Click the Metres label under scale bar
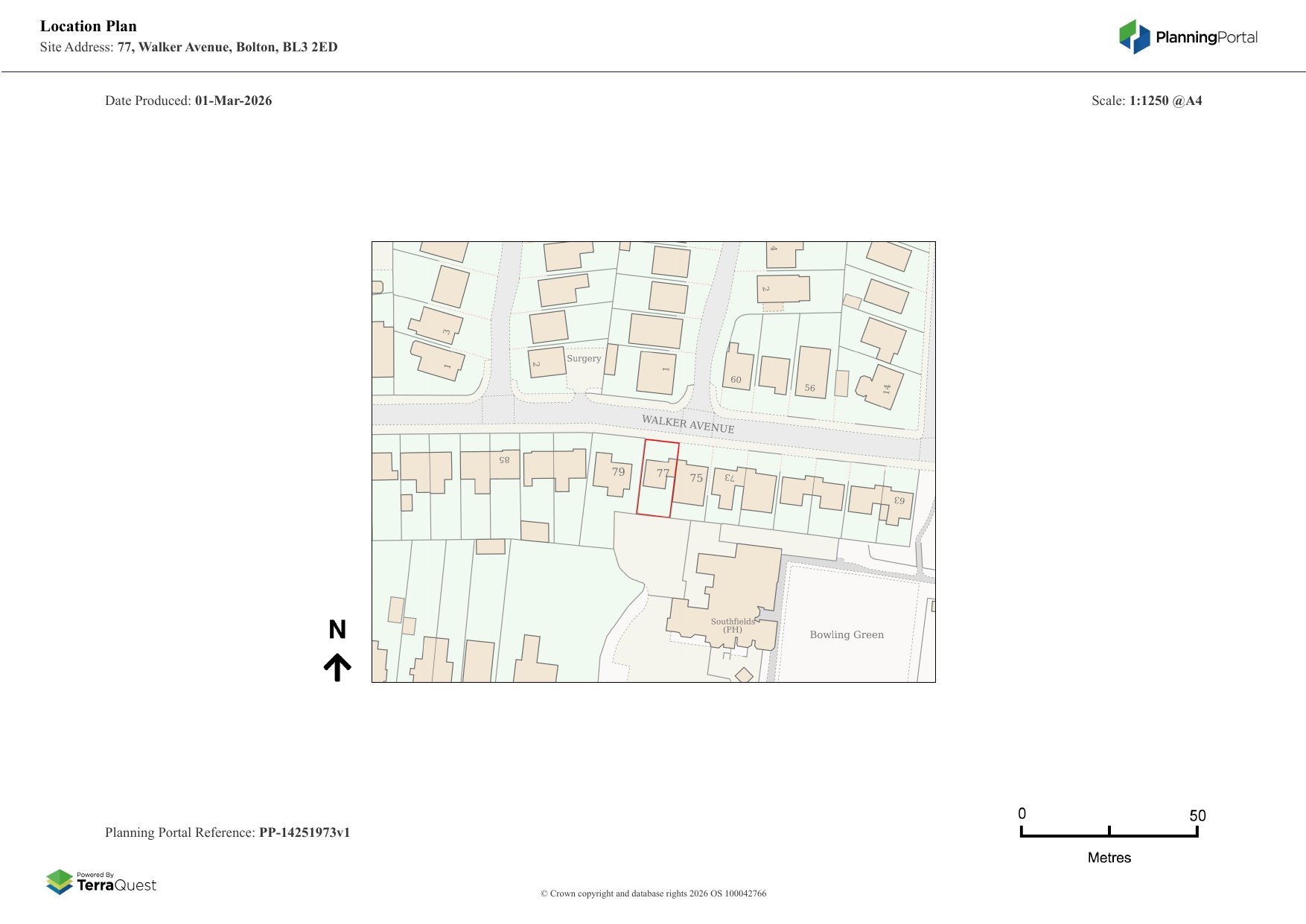1306x924 pixels. tap(1109, 858)
